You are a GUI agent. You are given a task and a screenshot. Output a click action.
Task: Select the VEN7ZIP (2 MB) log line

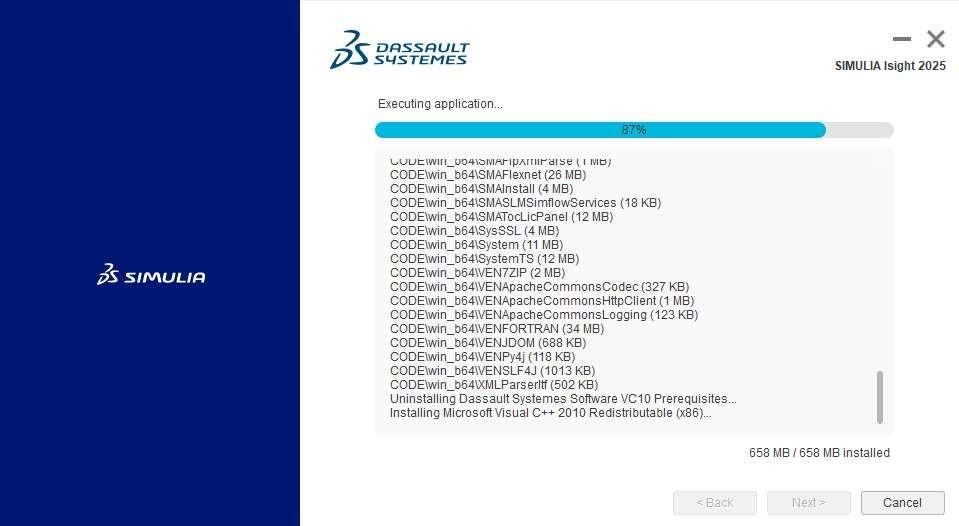pos(478,273)
